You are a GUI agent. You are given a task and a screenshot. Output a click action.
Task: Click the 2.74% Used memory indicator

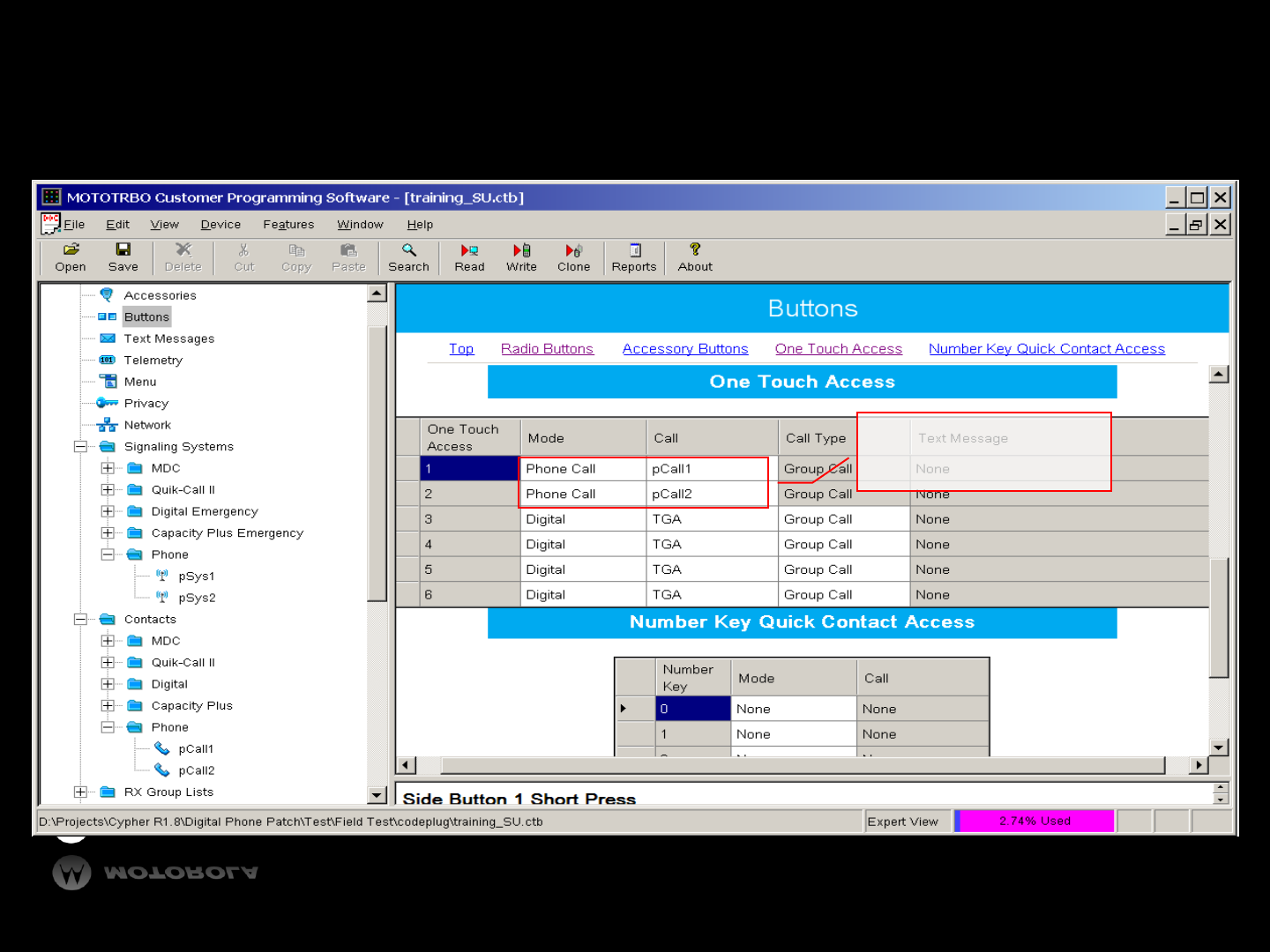[x=1035, y=821]
